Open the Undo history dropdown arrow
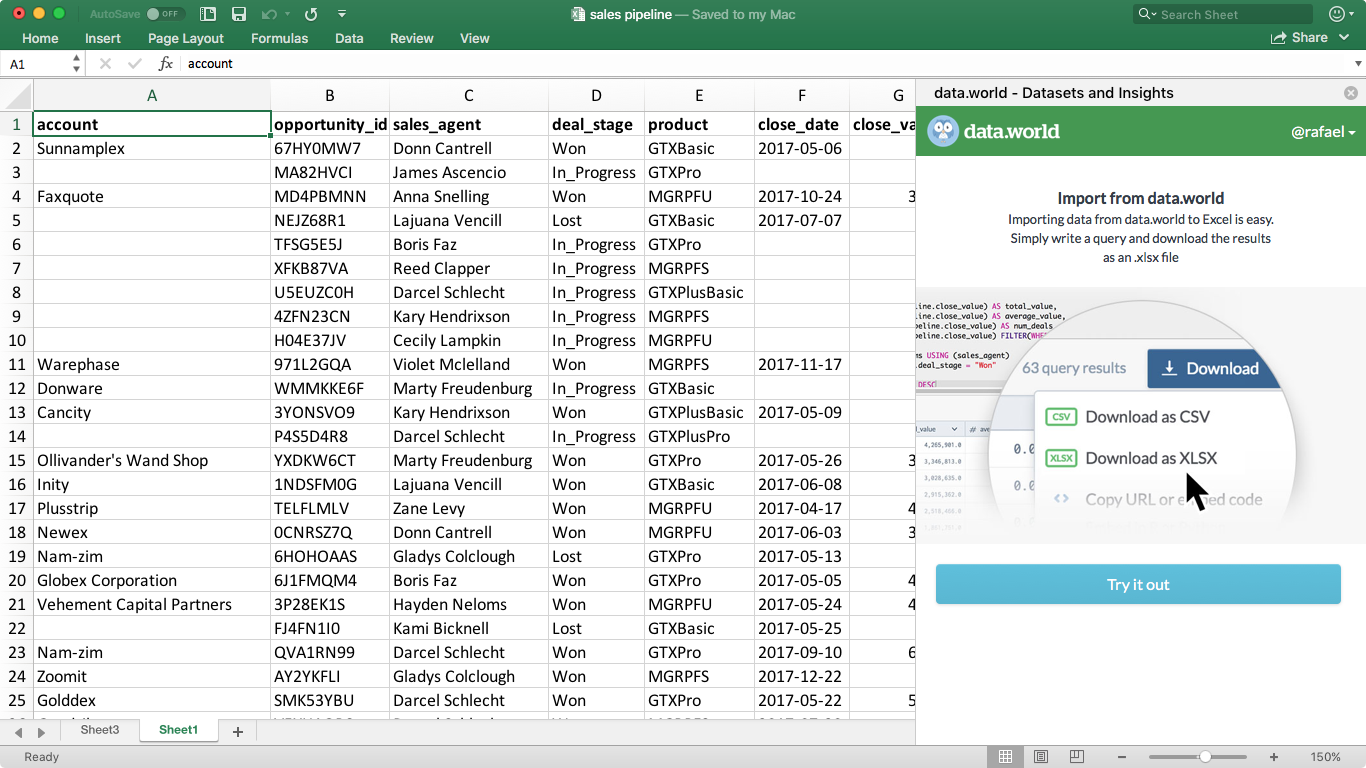The height and width of the screenshot is (768, 1366). pyautogui.click(x=287, y=14)
